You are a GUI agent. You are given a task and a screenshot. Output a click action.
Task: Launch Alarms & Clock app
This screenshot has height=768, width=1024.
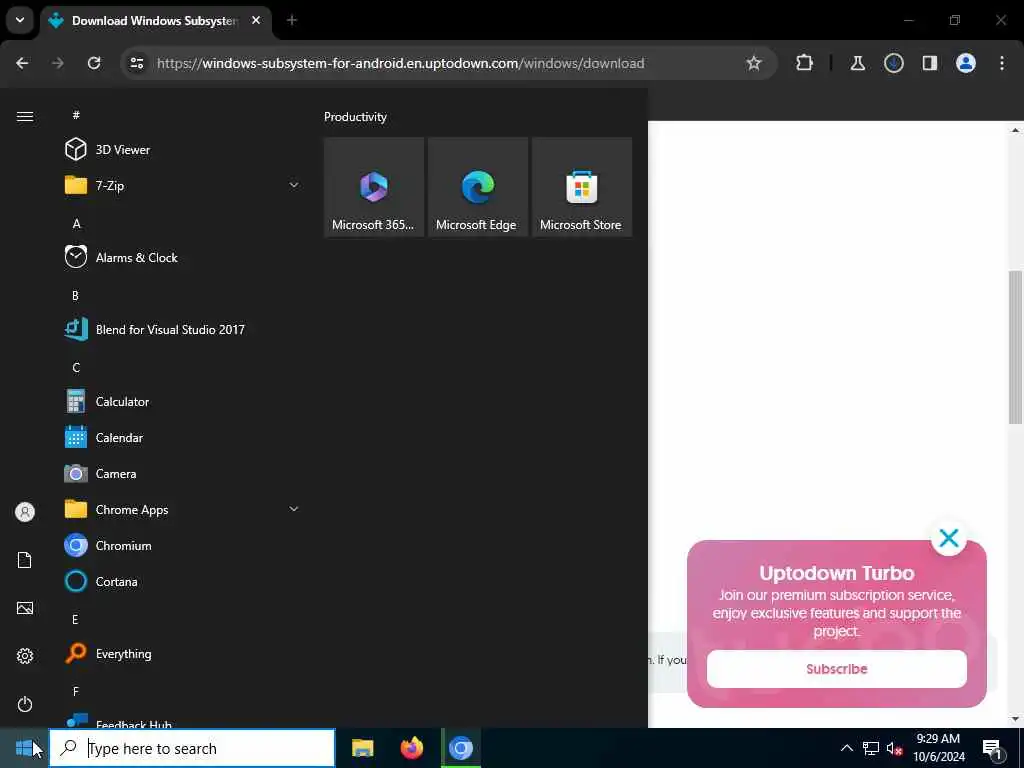coord(183,257)
